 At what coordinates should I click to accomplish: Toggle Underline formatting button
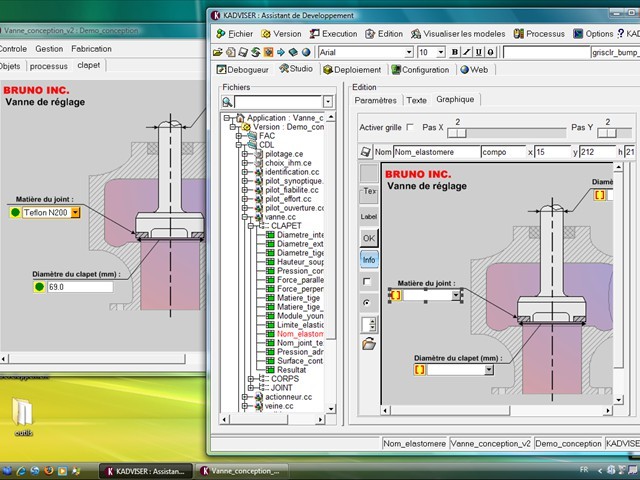pyautogui.click(x=478, y=52)
